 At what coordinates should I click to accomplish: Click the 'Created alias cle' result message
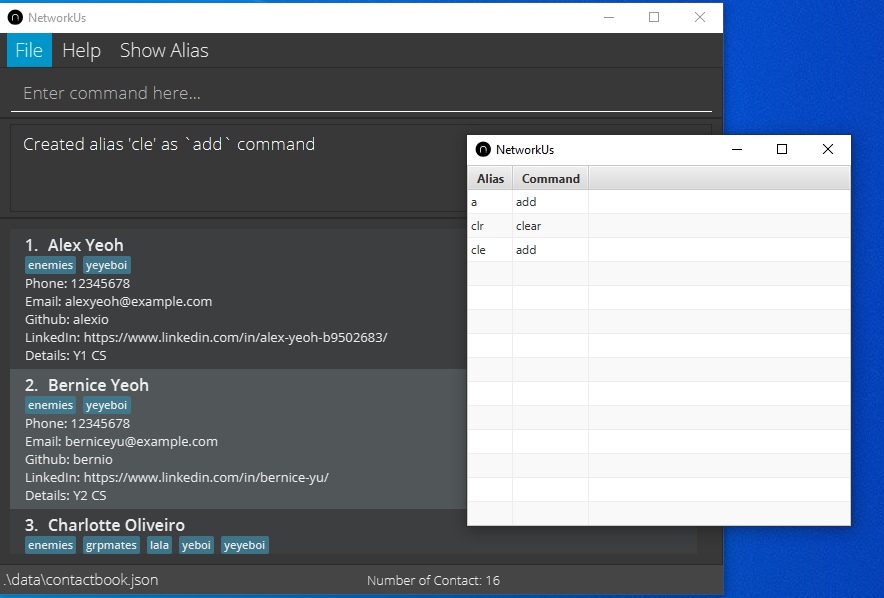169,144
